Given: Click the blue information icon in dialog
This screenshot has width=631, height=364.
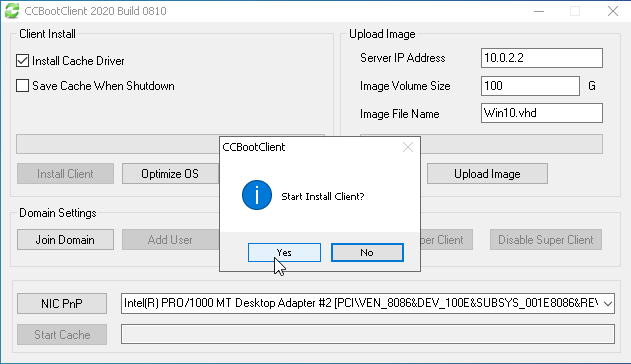Looking at the screenshot, I should (257, 195).
